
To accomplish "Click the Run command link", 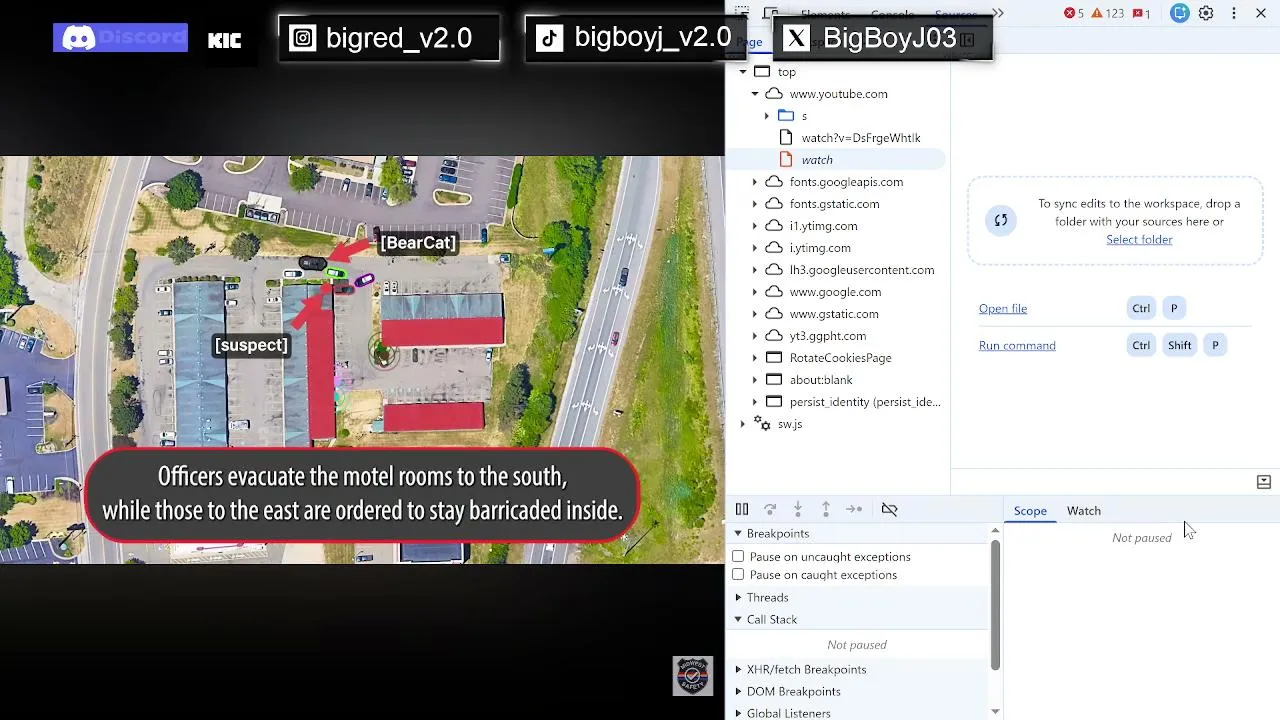I will [x=1017, y=345].
